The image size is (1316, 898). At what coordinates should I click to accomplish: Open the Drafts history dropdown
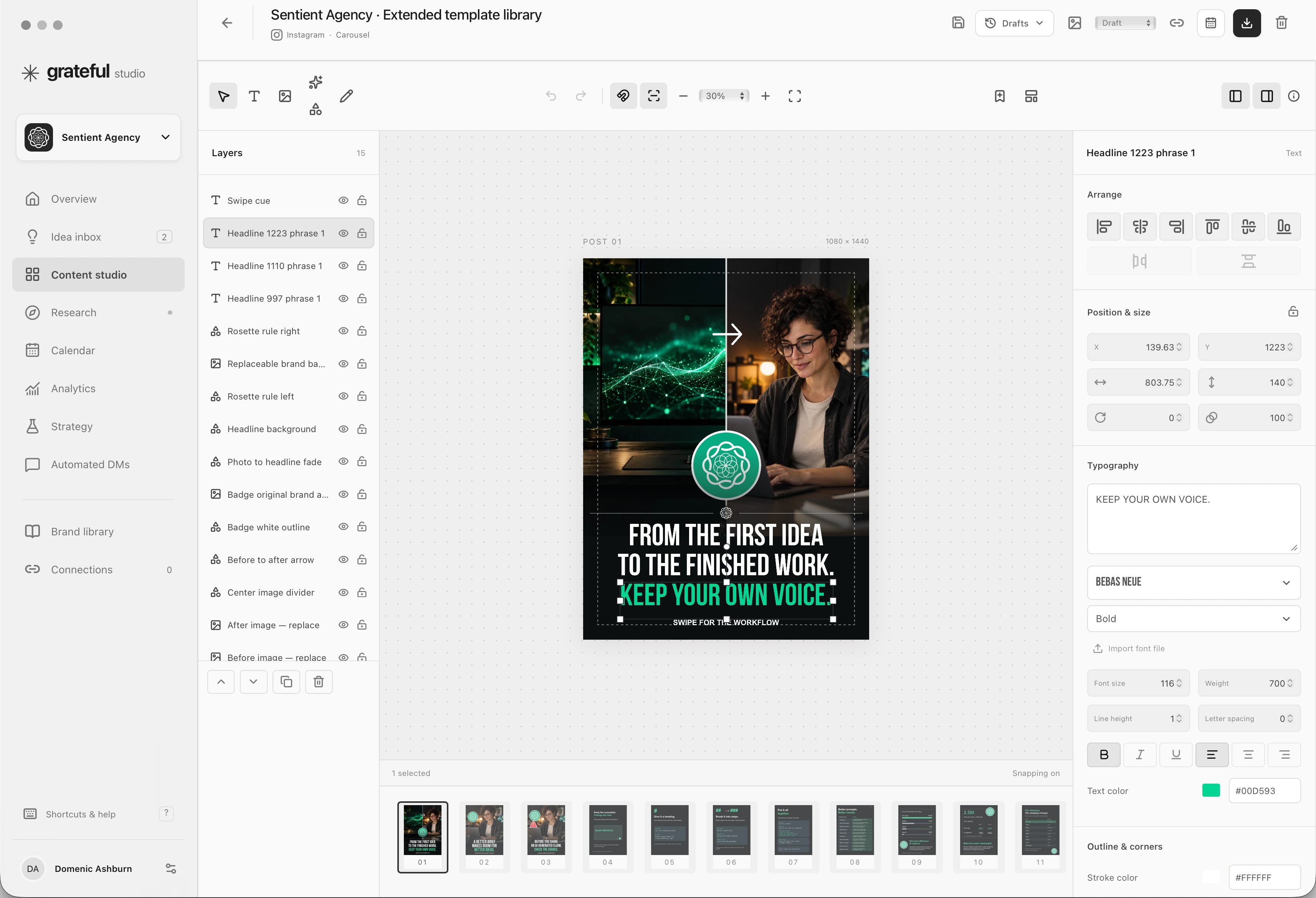[1014, 23]
